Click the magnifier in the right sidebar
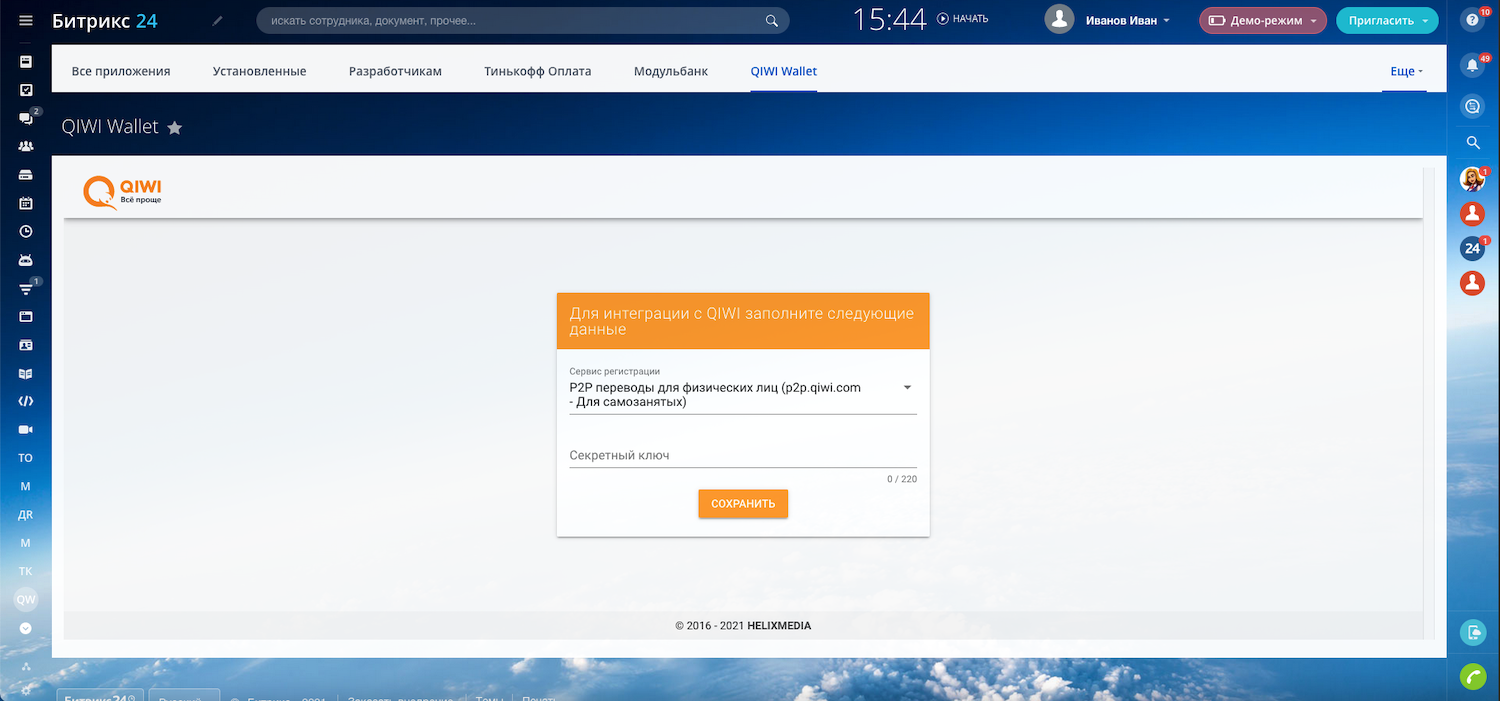The image size is (1500, 701). (x=1472, y=143)
